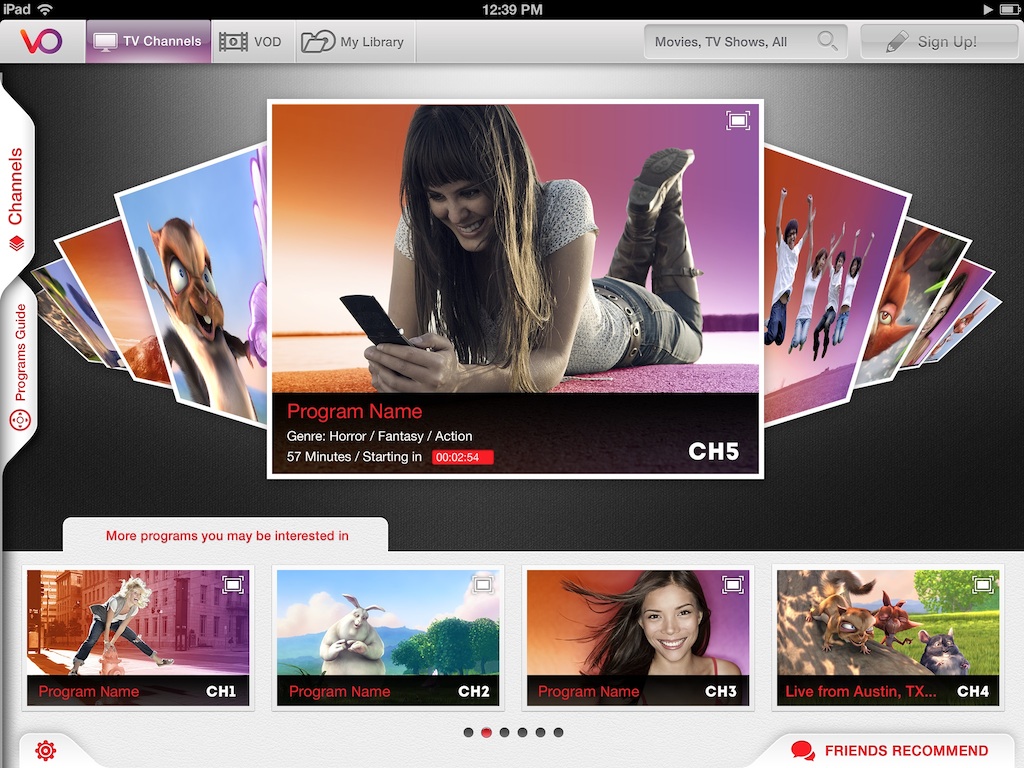Open the FRIENDS RECOMMEND panel
Viewport: 1024px width, 768px height.
pos(890,750)
